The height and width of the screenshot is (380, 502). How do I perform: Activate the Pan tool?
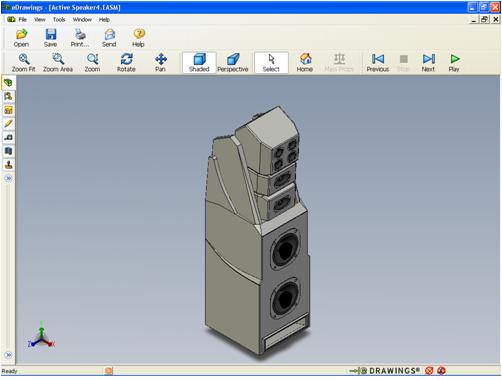pos(160,63)
